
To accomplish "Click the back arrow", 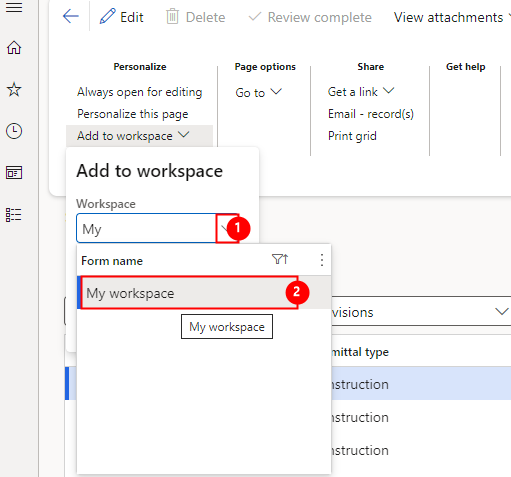I will [x=71, y=17].
